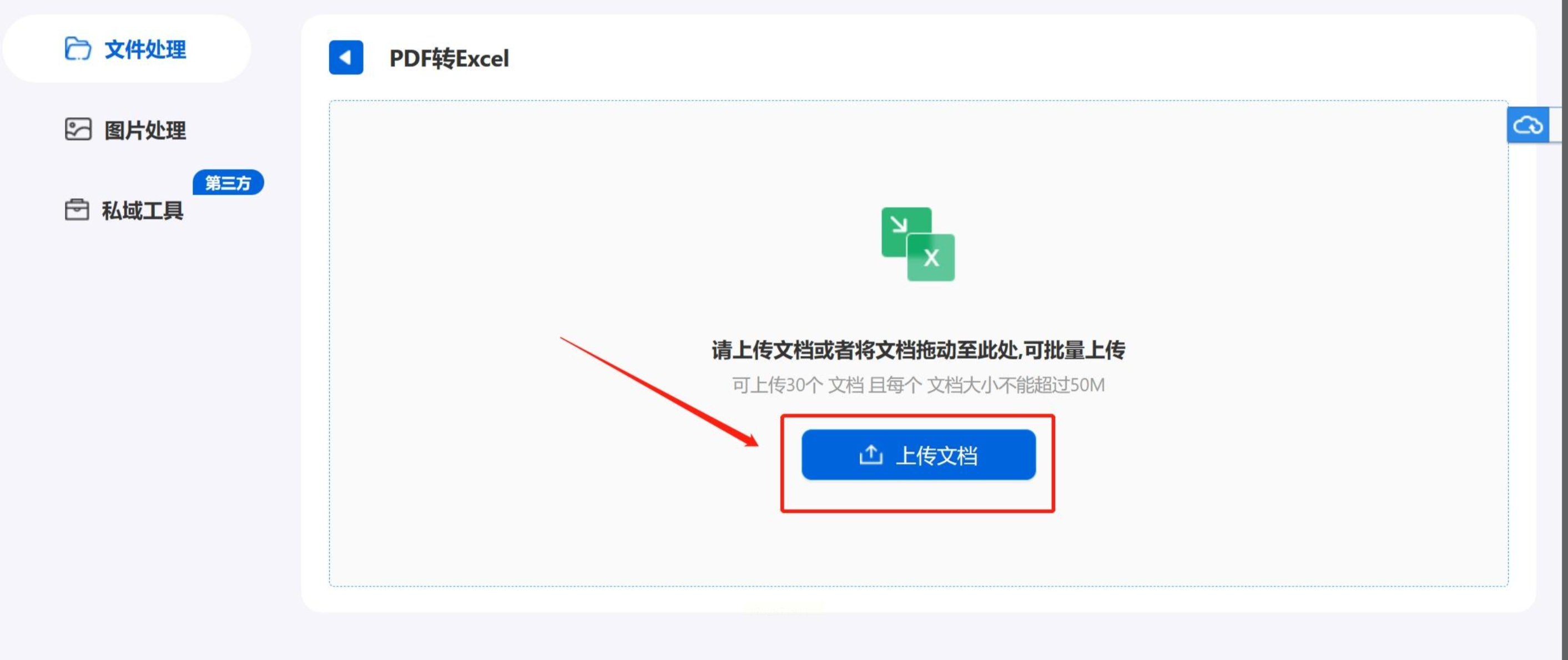Click the briefcase icon beside 私域工具
Viewport: 1568px width, 660px height.
point(77,210)
